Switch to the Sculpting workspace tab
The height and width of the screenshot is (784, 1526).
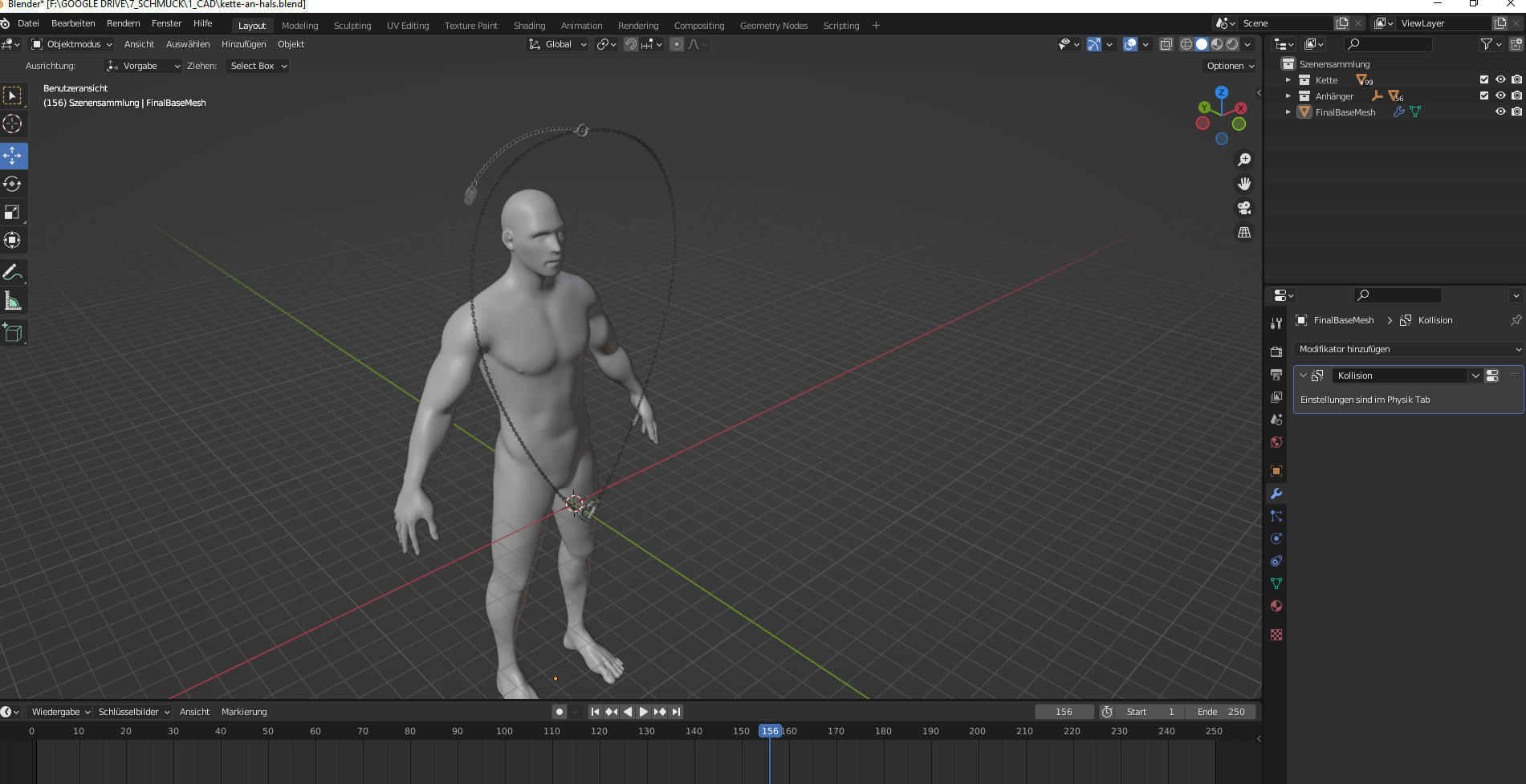[x=352, y=26]
